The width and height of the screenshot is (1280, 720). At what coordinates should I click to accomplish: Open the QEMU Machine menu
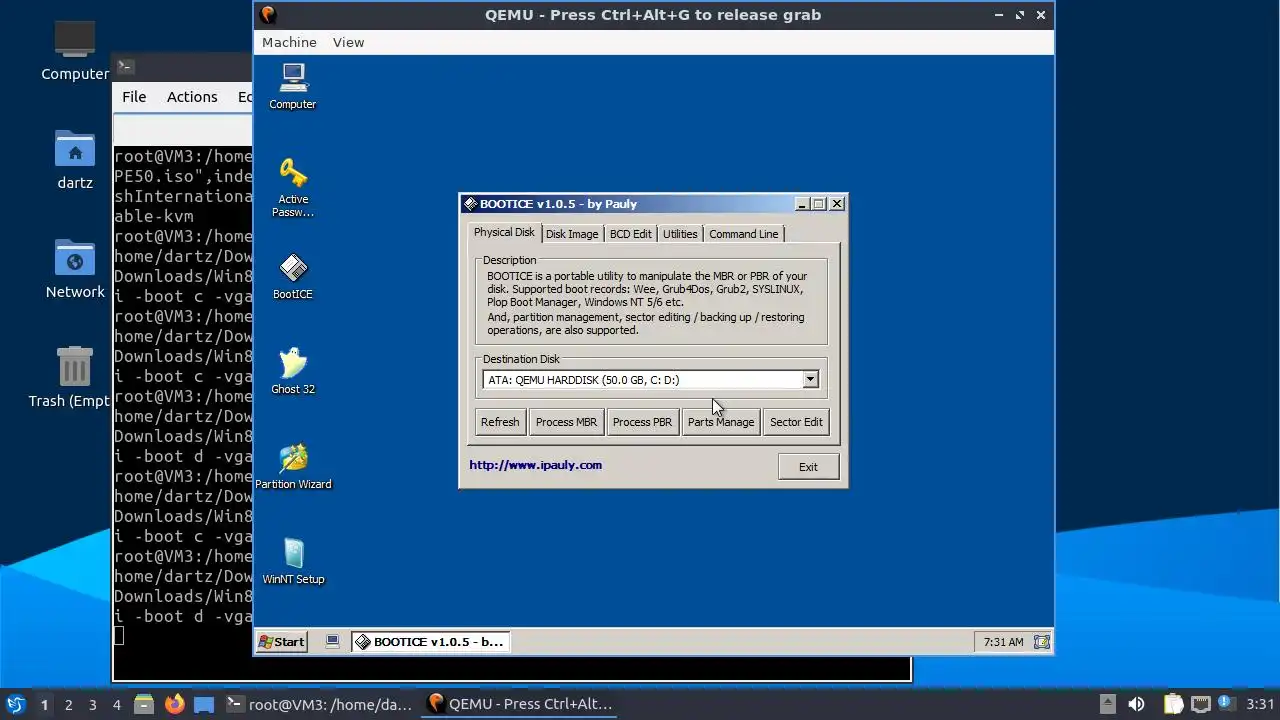click(289, 42)
